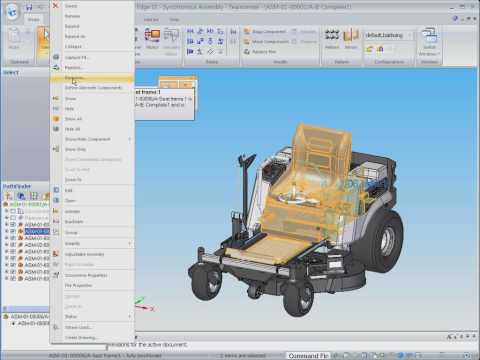Screen dimensions: 480x360
Task: Expand the highlighted assembly node in PathFinder
Action: (x=6, y=231)
